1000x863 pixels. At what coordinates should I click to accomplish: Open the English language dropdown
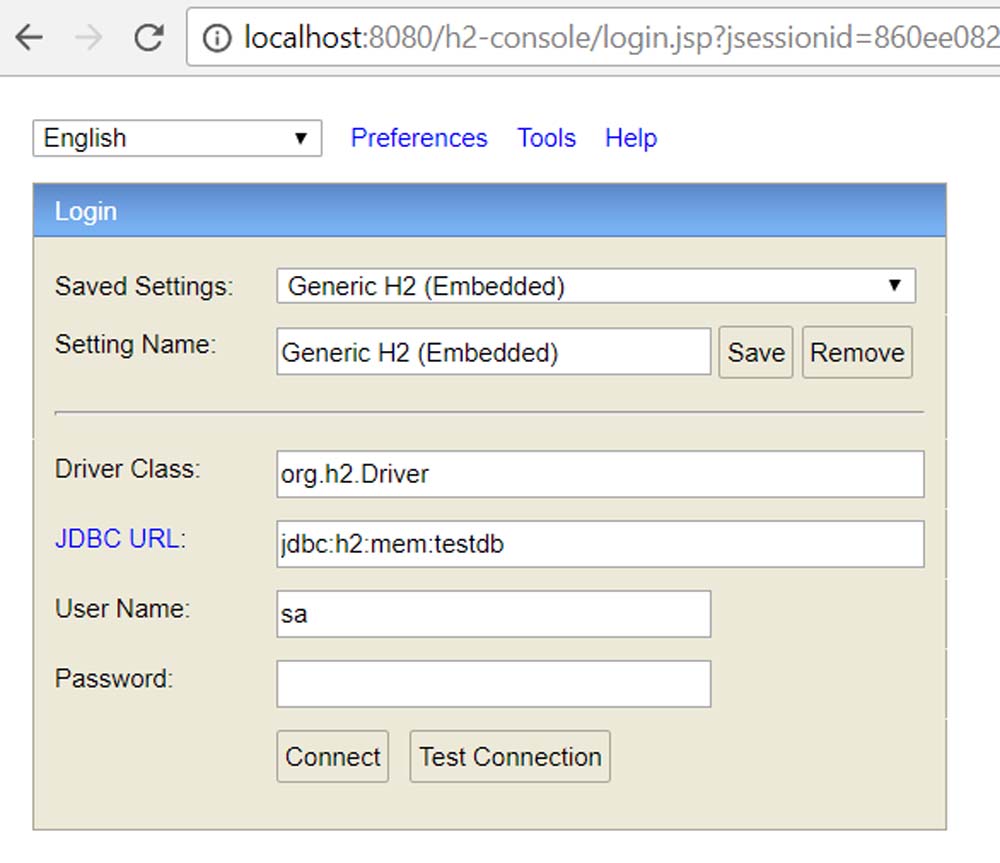(x=177, y=138)
